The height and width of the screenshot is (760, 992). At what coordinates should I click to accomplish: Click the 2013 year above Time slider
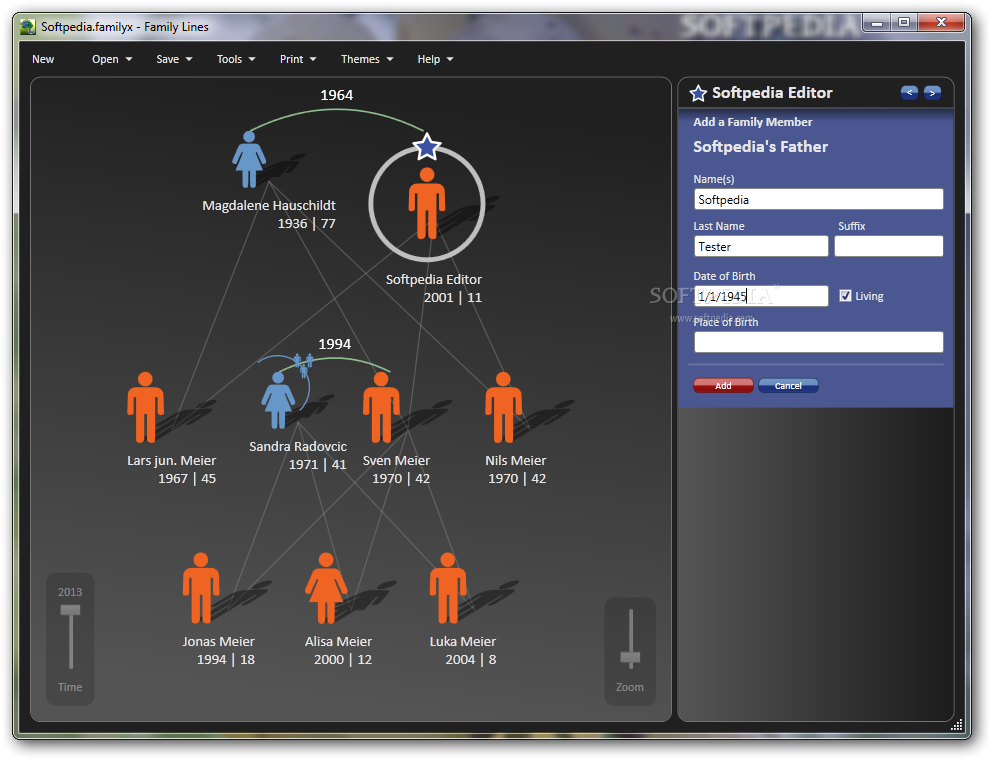(70, 592)
